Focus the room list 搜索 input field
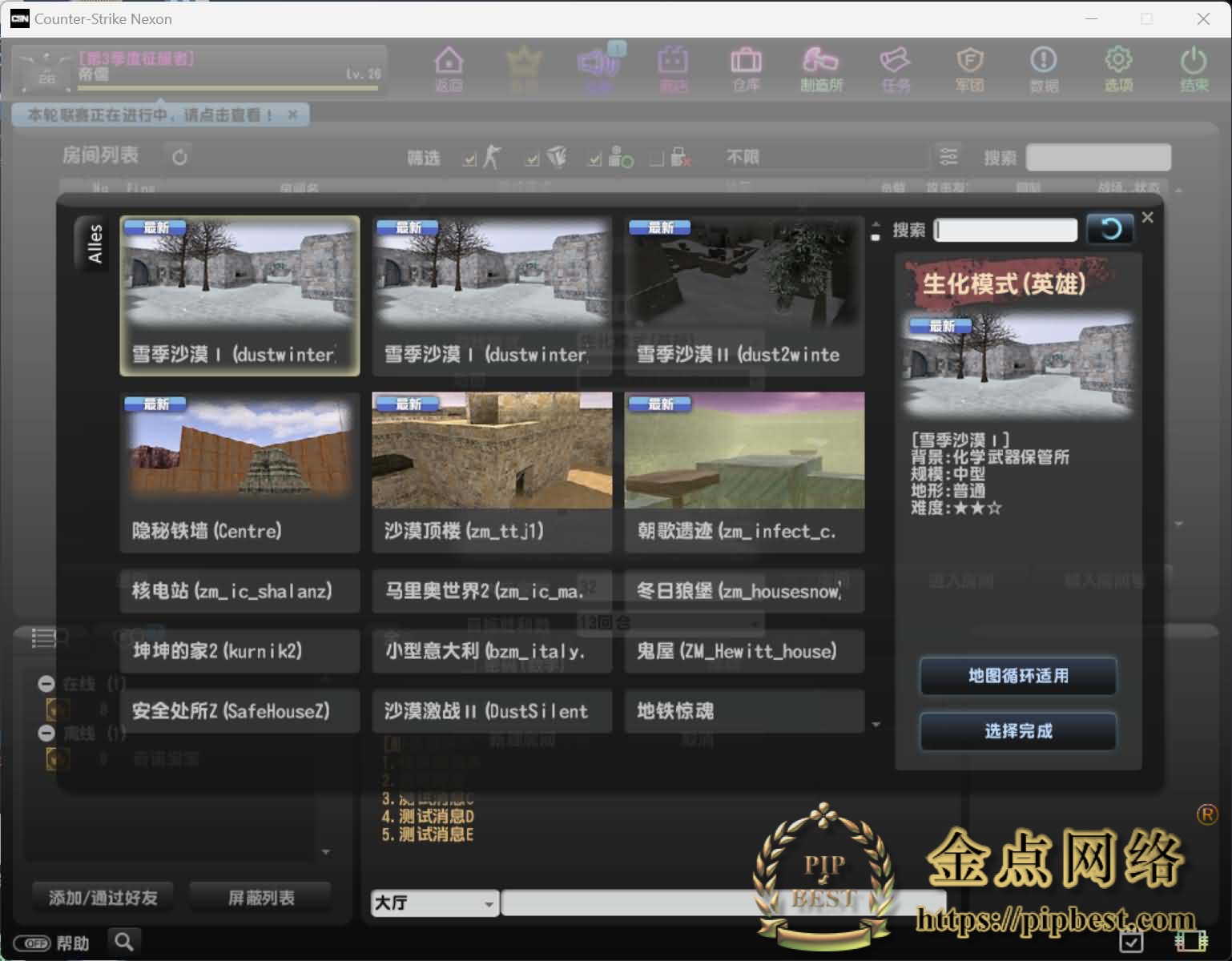 coord(1098,157)
